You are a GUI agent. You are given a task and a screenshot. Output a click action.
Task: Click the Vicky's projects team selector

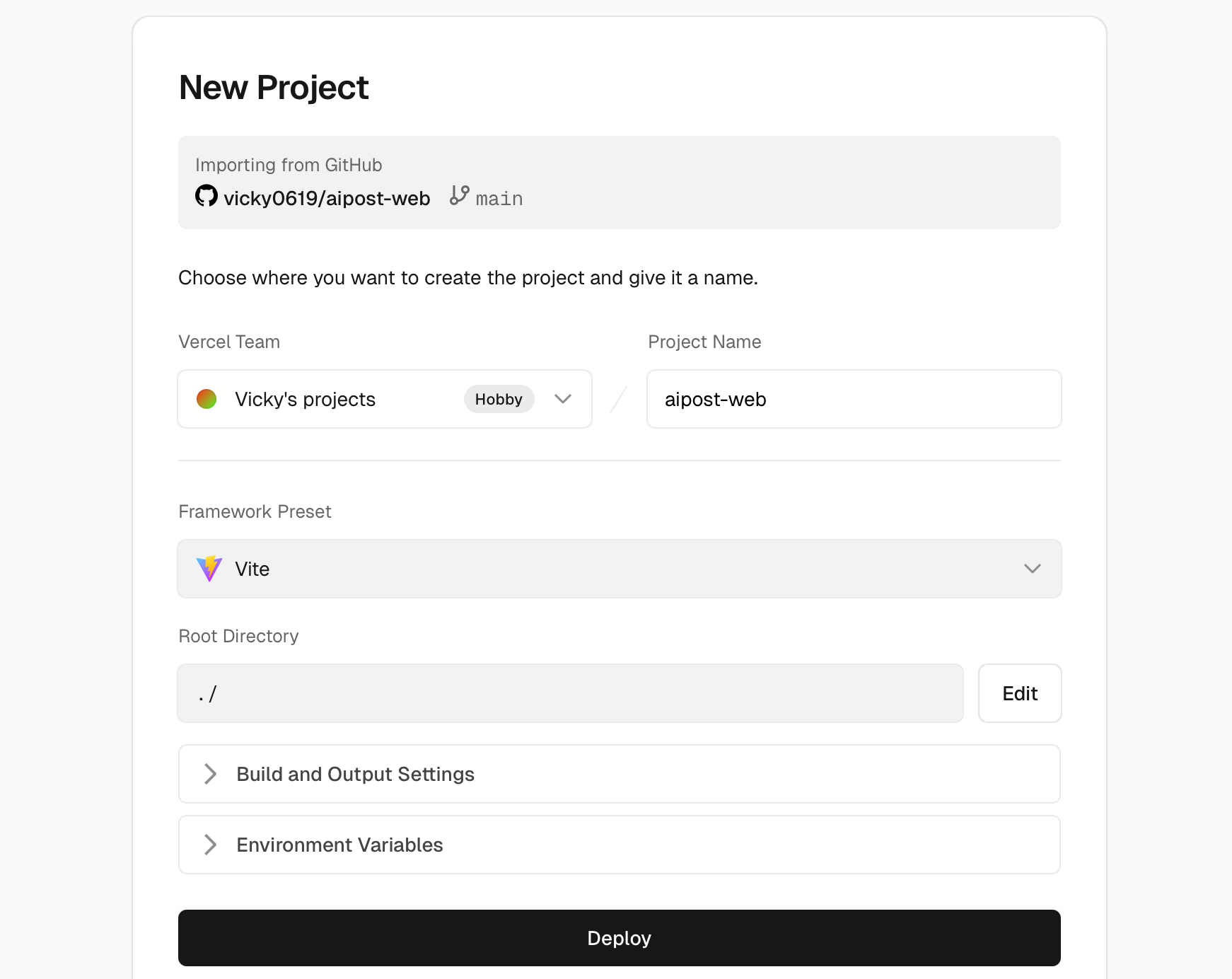[x=385, y=399]
